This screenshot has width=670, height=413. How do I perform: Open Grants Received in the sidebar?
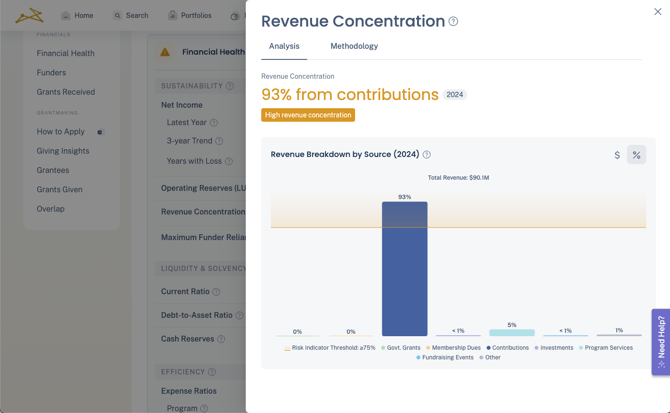click(x=66, y=92)
